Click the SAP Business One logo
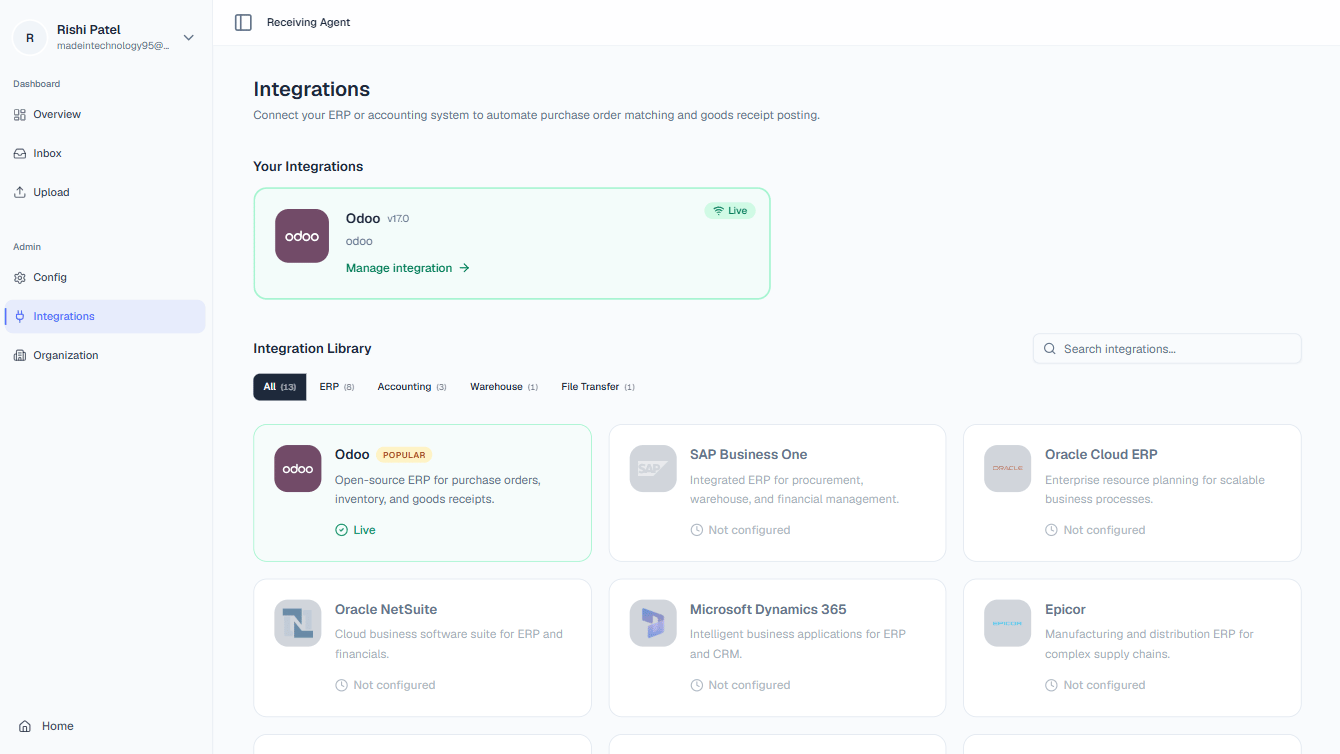 pyautogui.click(x=653, y=468)
